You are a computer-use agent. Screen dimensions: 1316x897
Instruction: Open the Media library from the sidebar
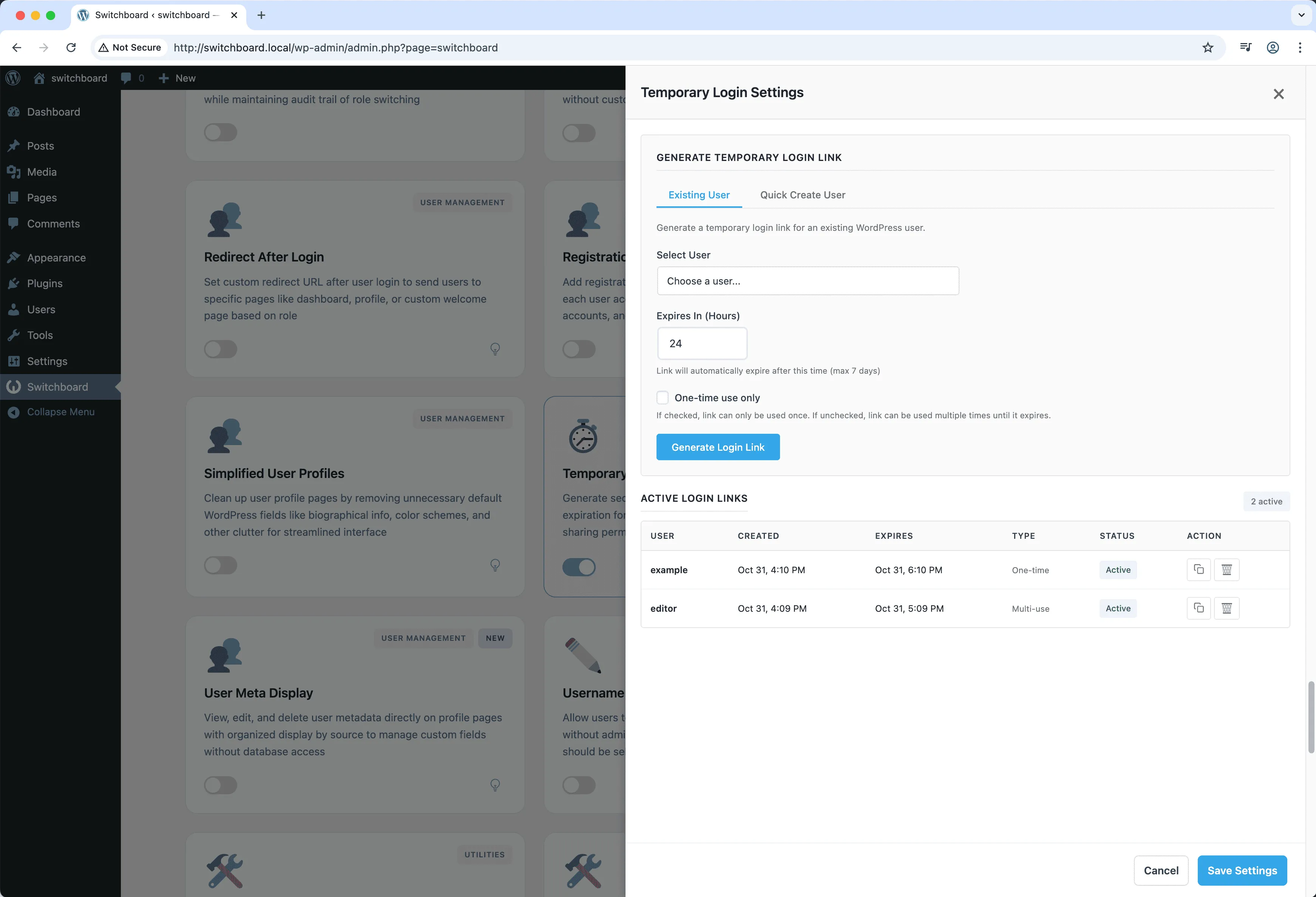click(41, 172)
